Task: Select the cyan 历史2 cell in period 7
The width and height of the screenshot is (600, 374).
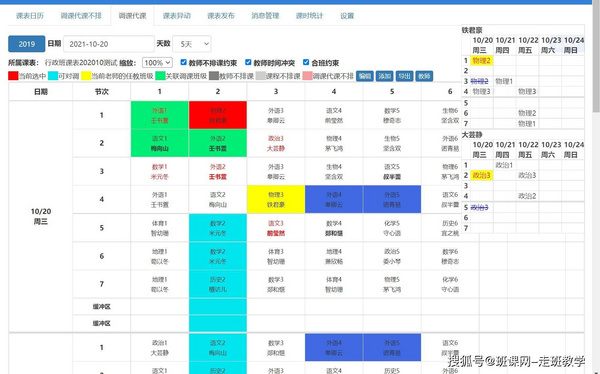Action: [x=218, y=284]
